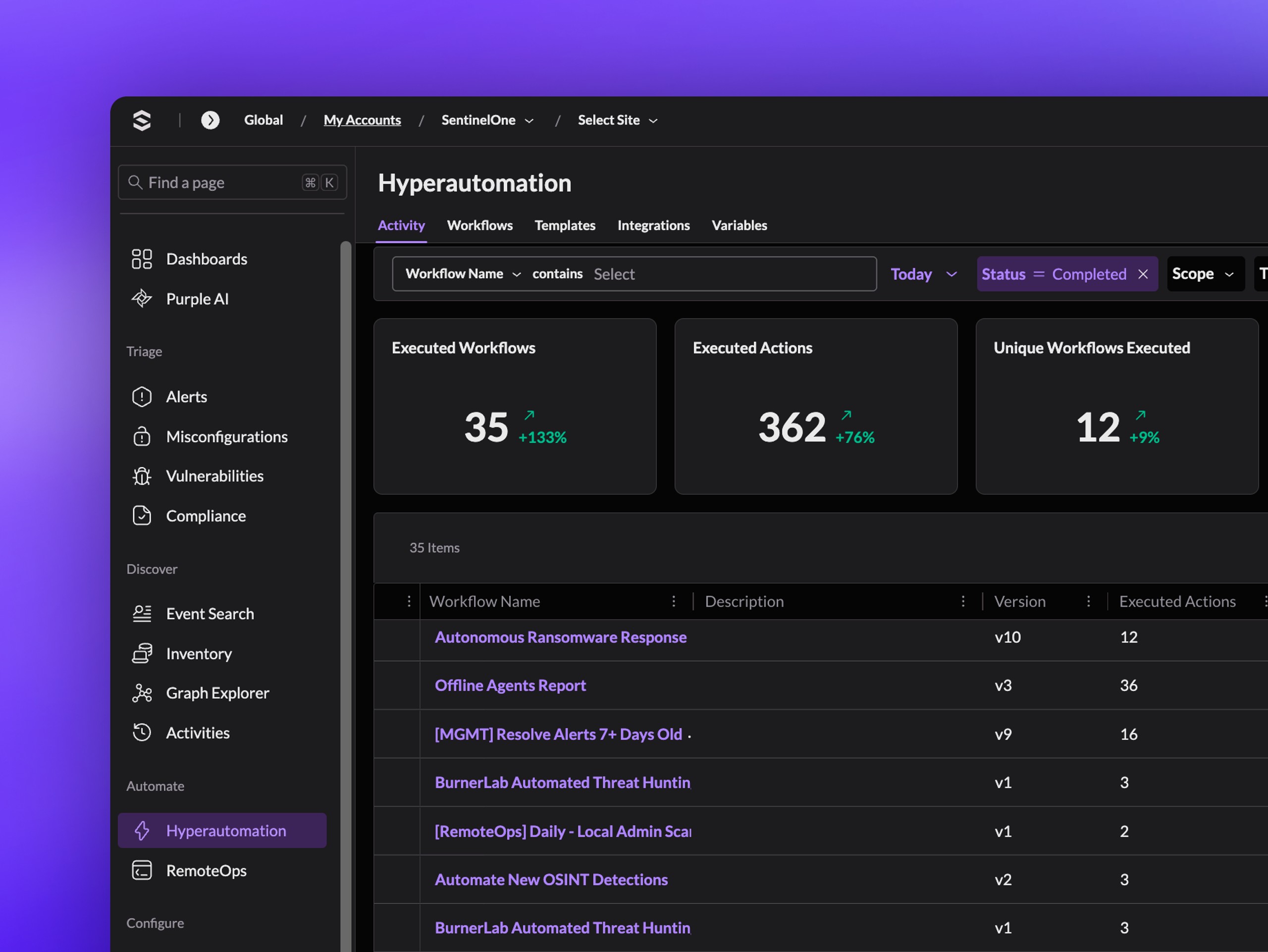Open the Today time range dropdown
The width and height of the screenshot is (1268, 952).
click(923, 274)
